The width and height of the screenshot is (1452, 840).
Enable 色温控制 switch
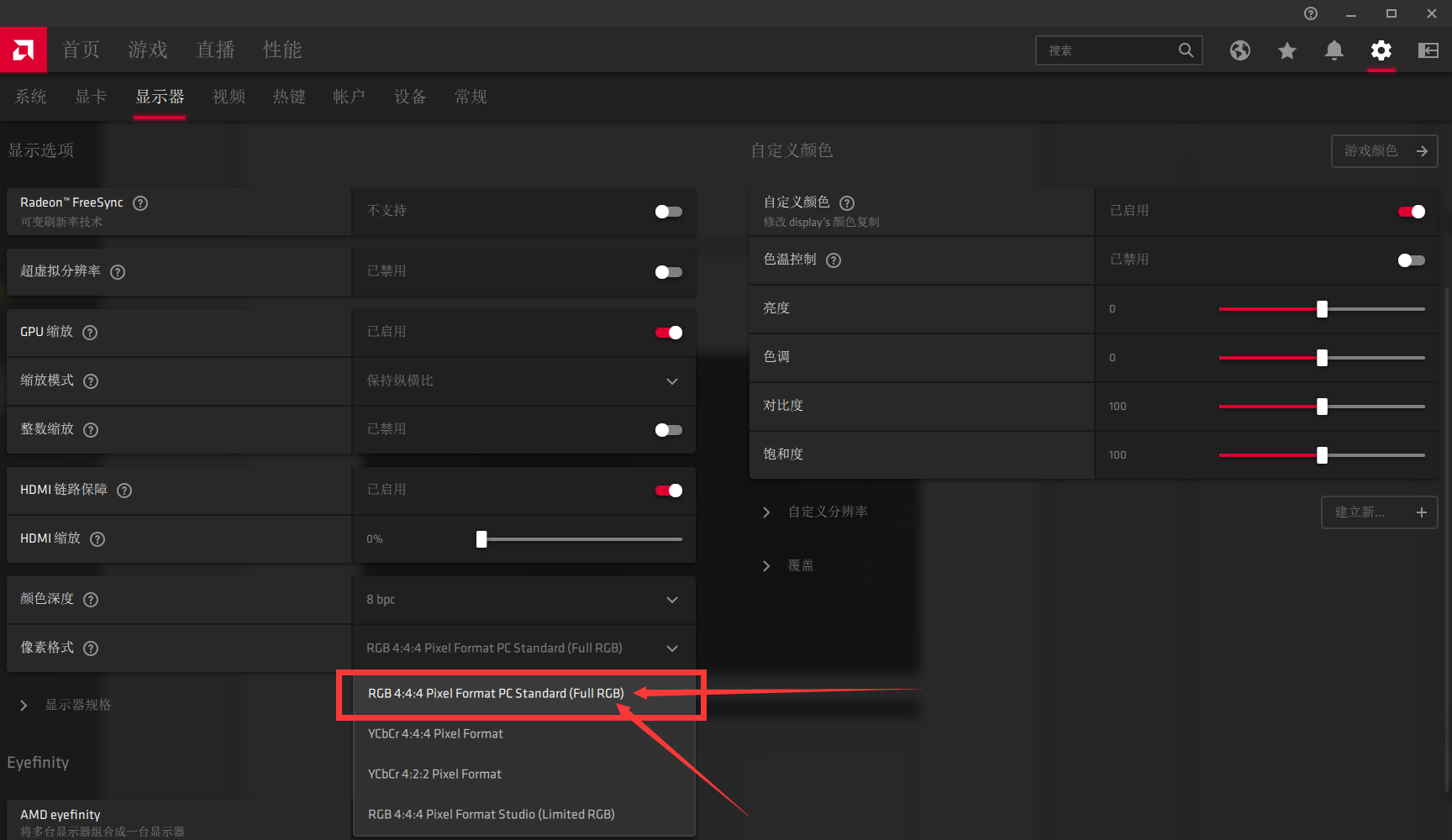point(1412,260)
